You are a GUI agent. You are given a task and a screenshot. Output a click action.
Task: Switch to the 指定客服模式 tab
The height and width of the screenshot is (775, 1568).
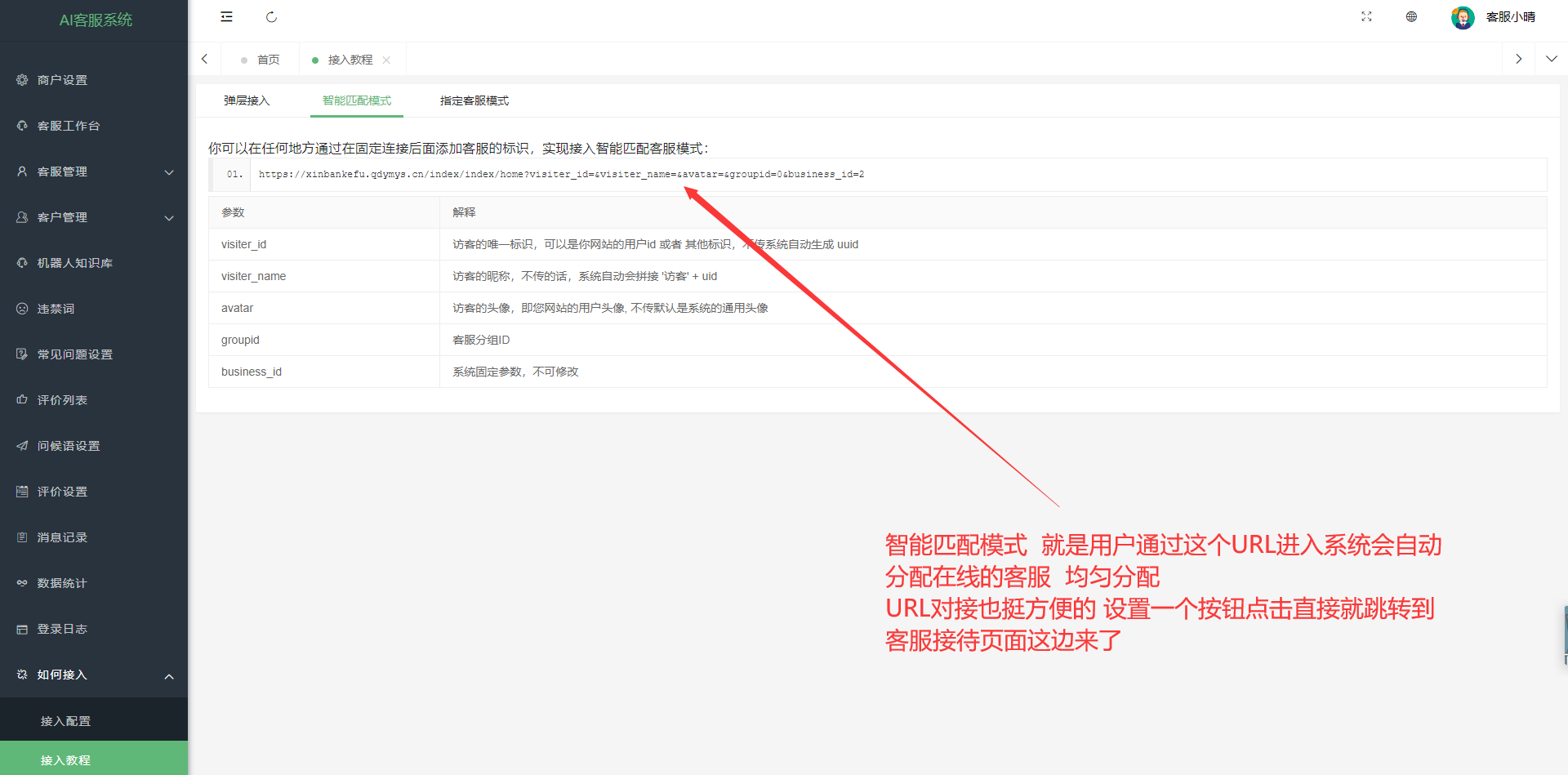pos(474,100)
